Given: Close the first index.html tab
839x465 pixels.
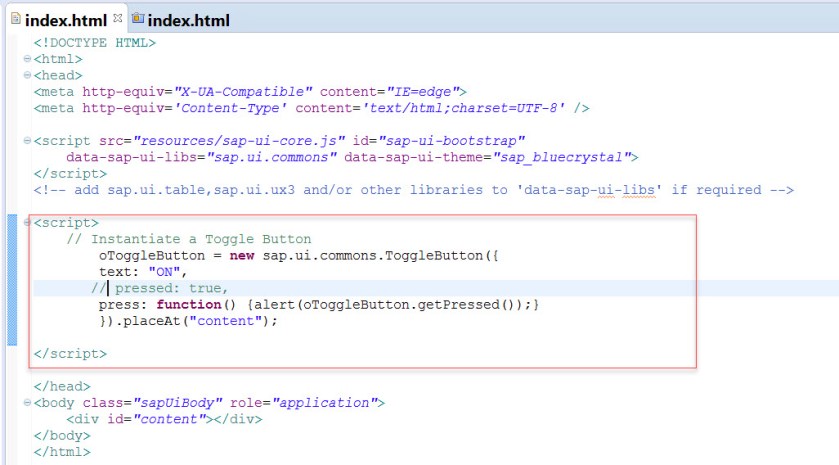Looking at the screenshot, I should point(118,18).
